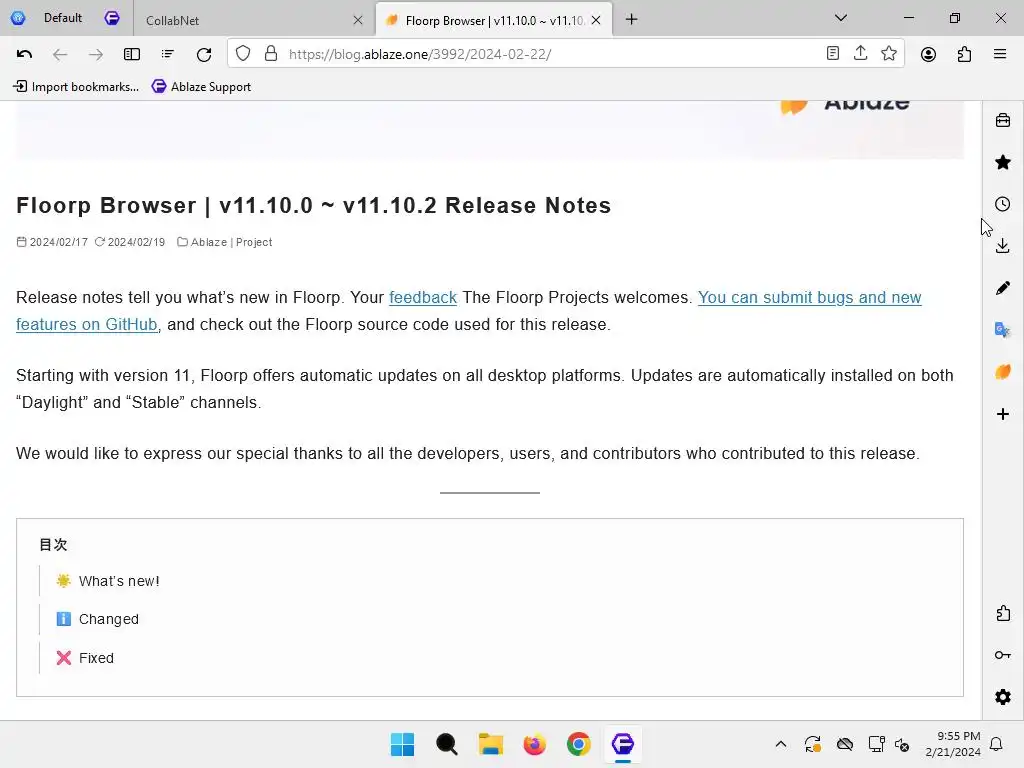
Task: Launch Google Chrome from taskbar
Action: (579, 744)
